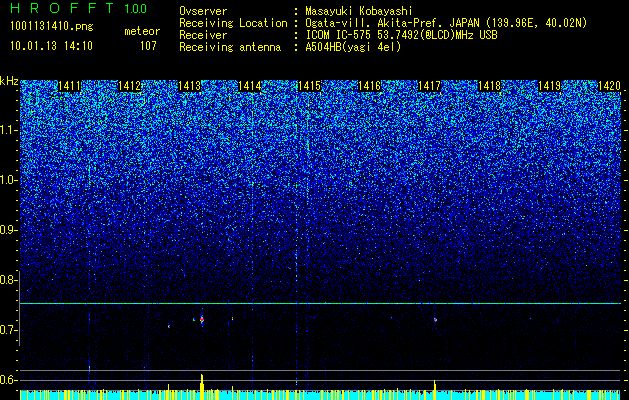
Task: Click the 1.1 frequency axis label
Action: pyautogui.click(x=9, y=130)
